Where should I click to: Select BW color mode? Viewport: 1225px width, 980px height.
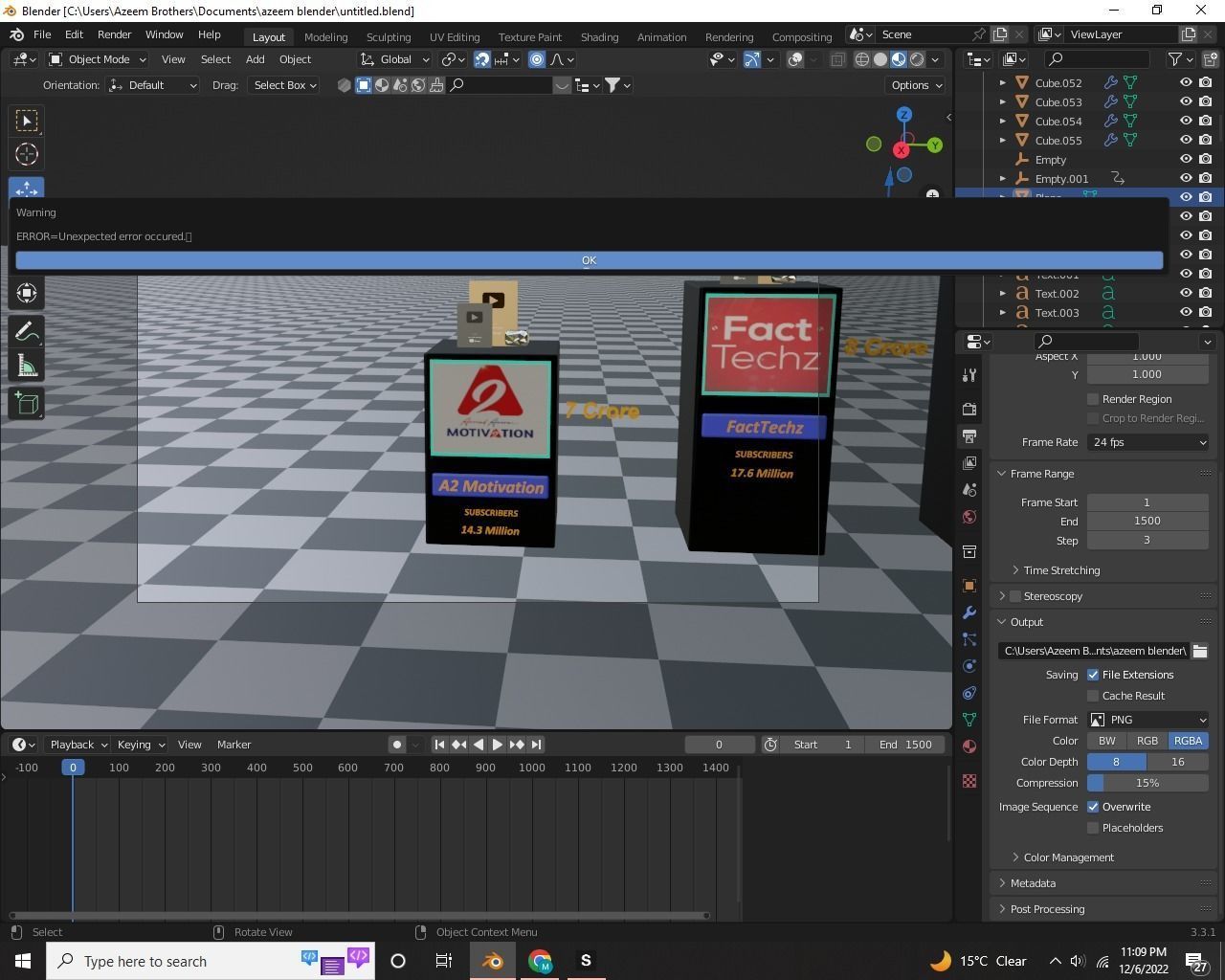[1106, 741]
